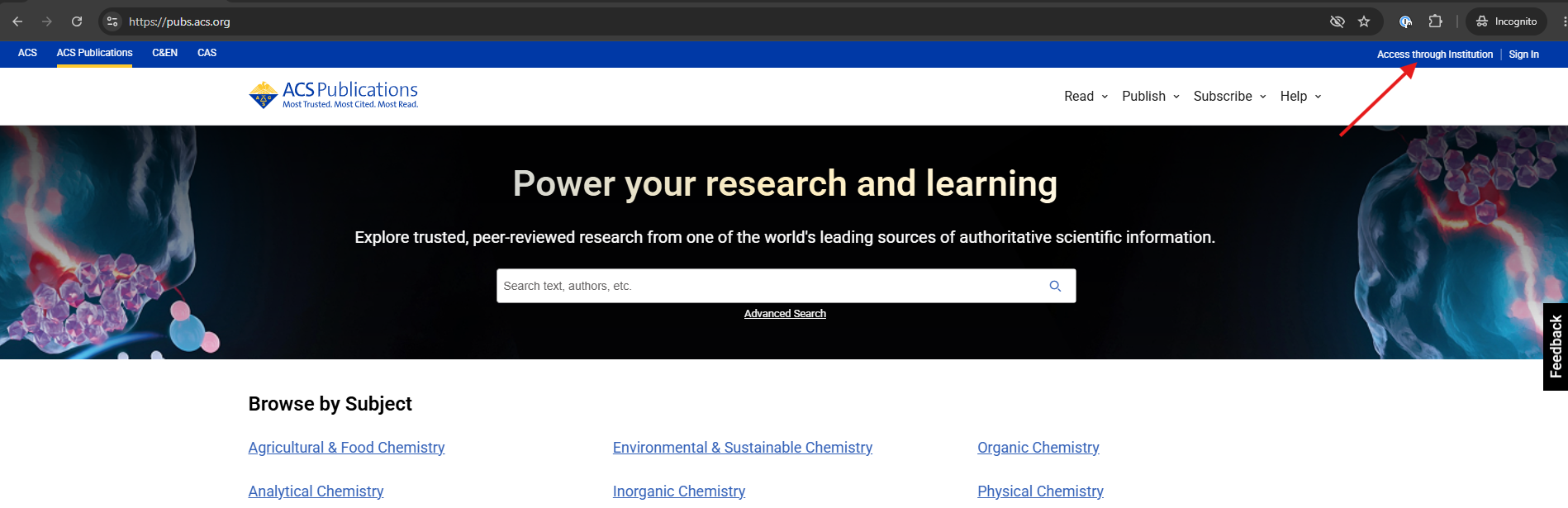This screenshot has height=508, width=1568.
Task: Expand the Help menu
Action: click(x=1300, y=97)
